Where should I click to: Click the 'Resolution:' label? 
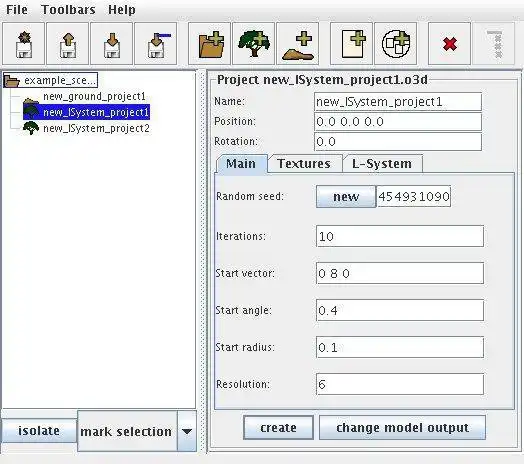243,384
